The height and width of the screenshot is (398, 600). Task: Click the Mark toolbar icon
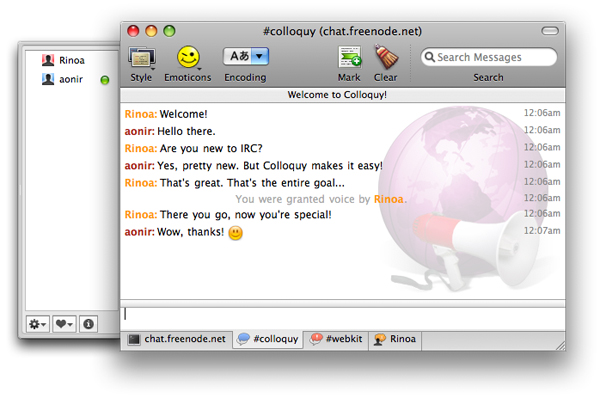tap(350, 57)
